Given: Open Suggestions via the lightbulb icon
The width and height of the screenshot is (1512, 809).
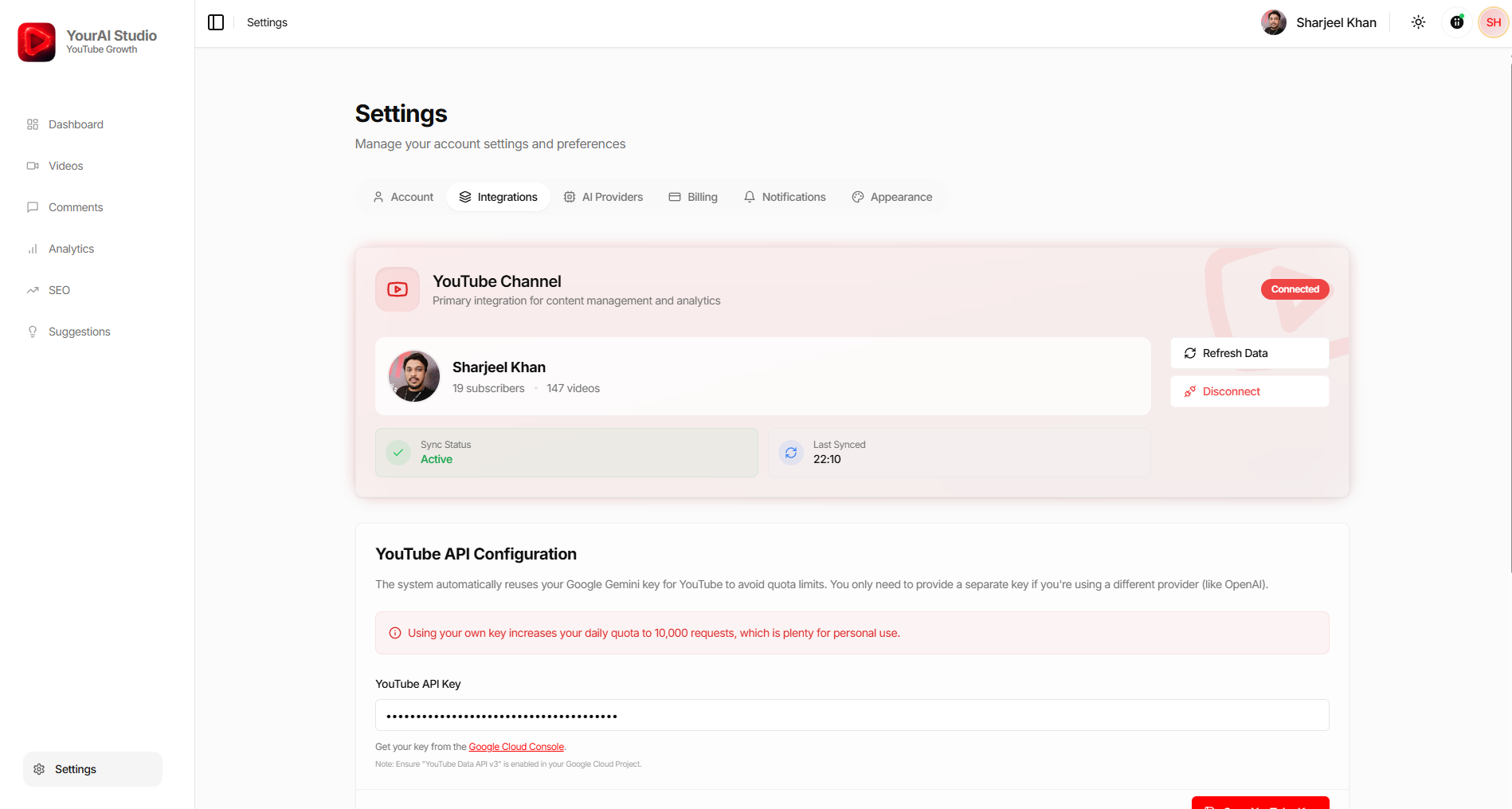Looking at the screenshot, I should tap(32, 332).
